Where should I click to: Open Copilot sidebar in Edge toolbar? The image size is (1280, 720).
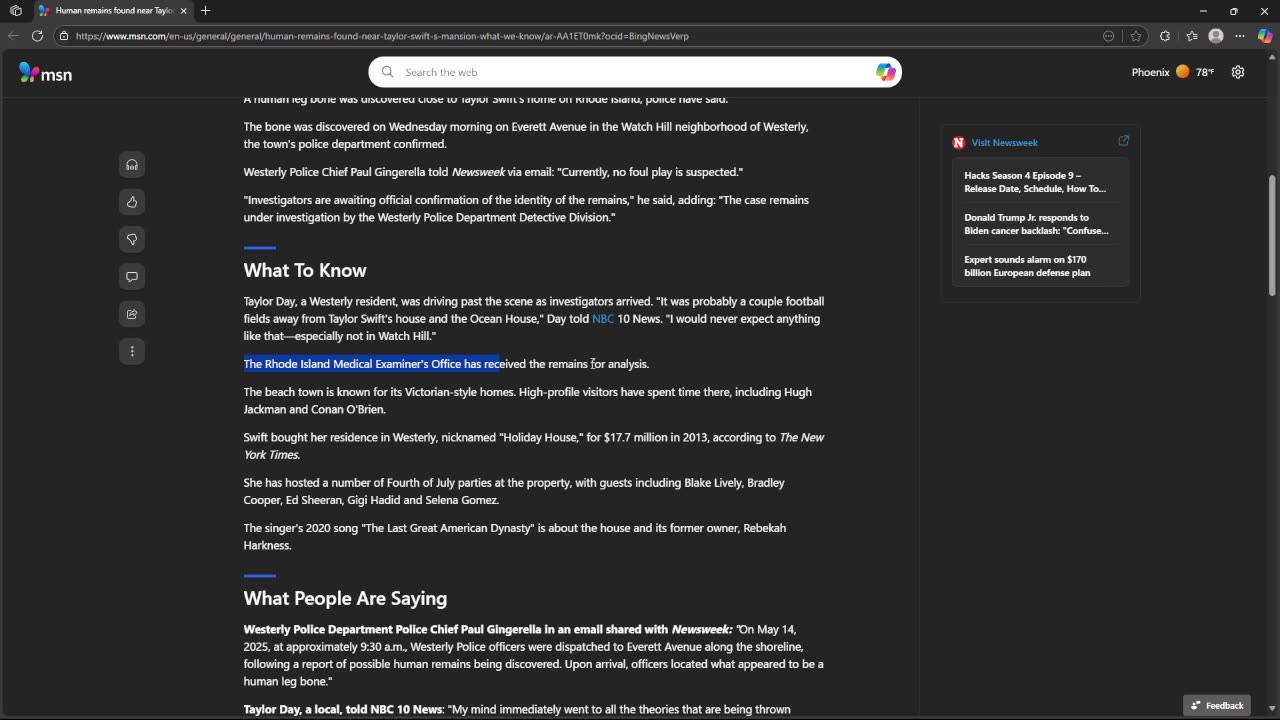[x=1265, y=36]
